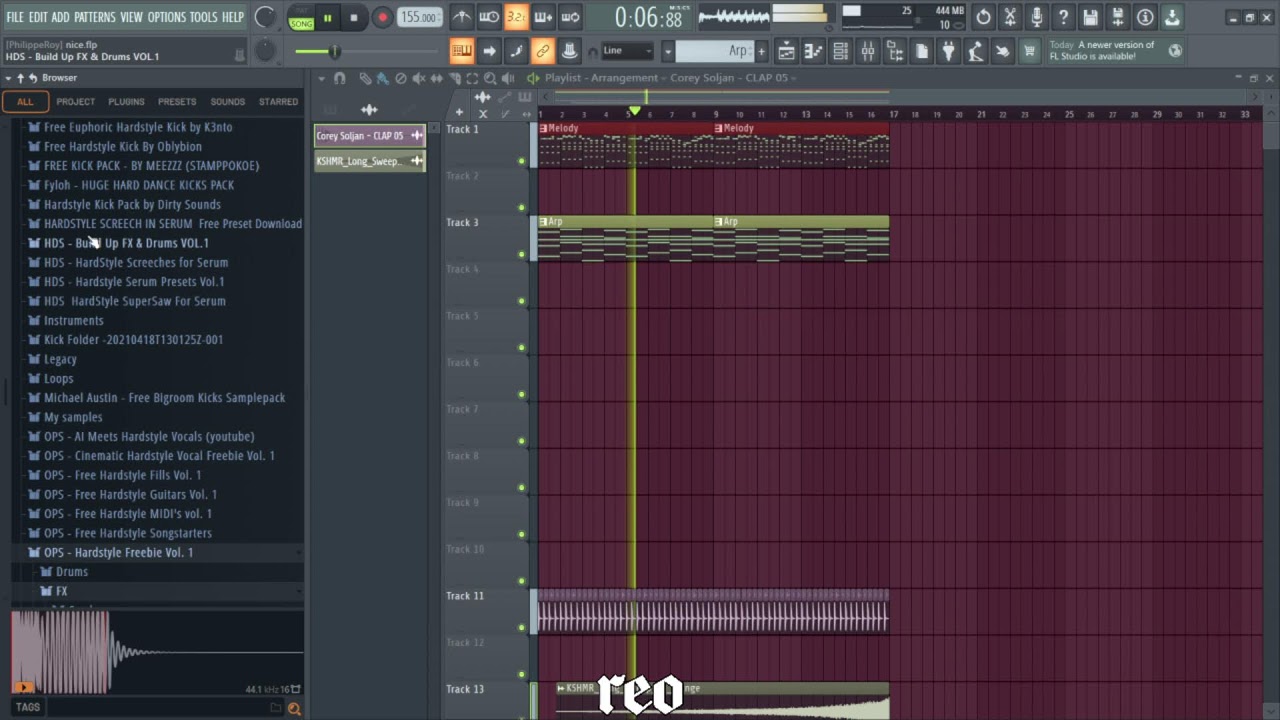Open the TOOLS menu
The image size is (1280, 720).
coord(203,17)
